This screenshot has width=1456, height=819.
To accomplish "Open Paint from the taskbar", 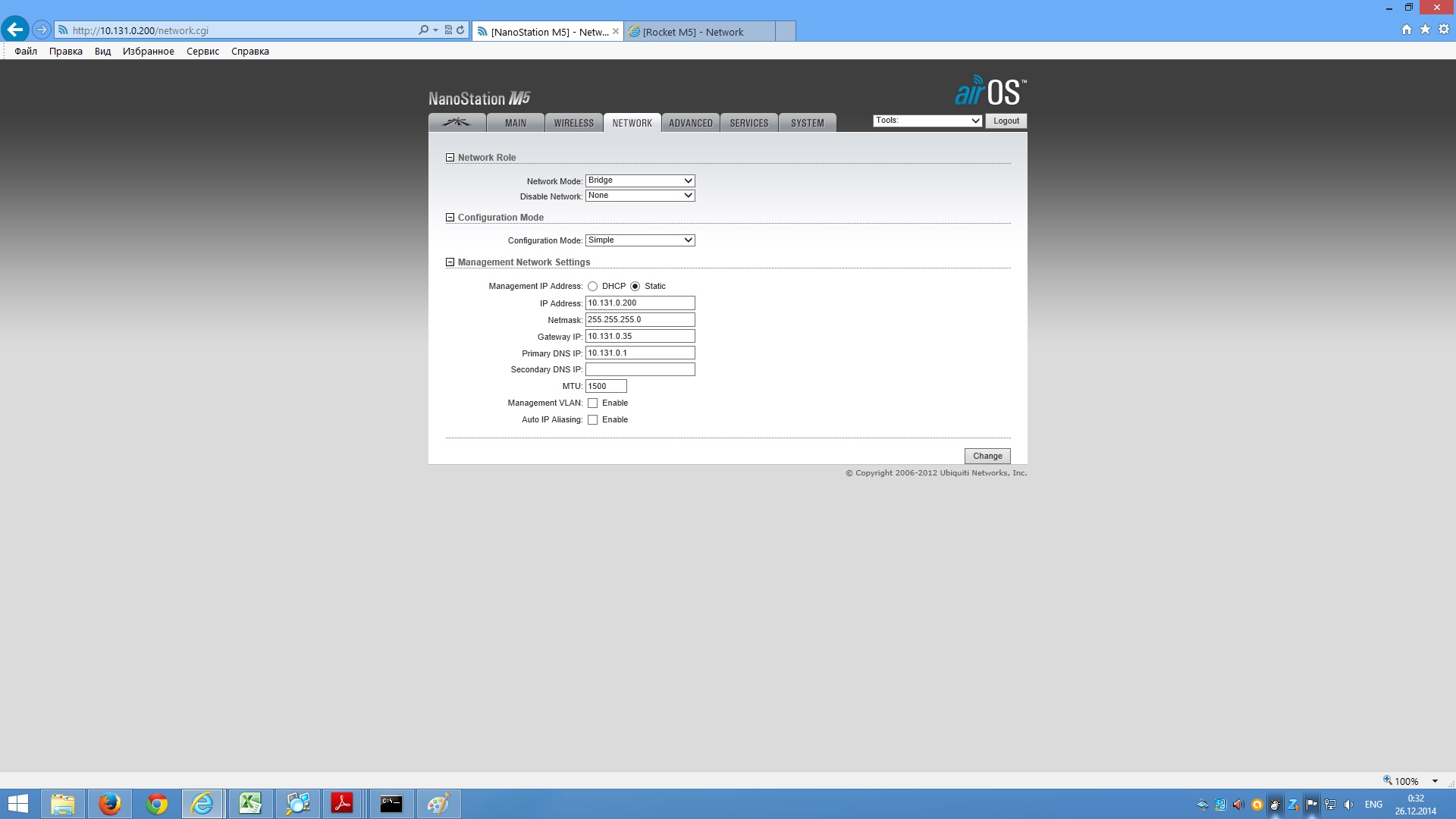I will click(438, 804).
